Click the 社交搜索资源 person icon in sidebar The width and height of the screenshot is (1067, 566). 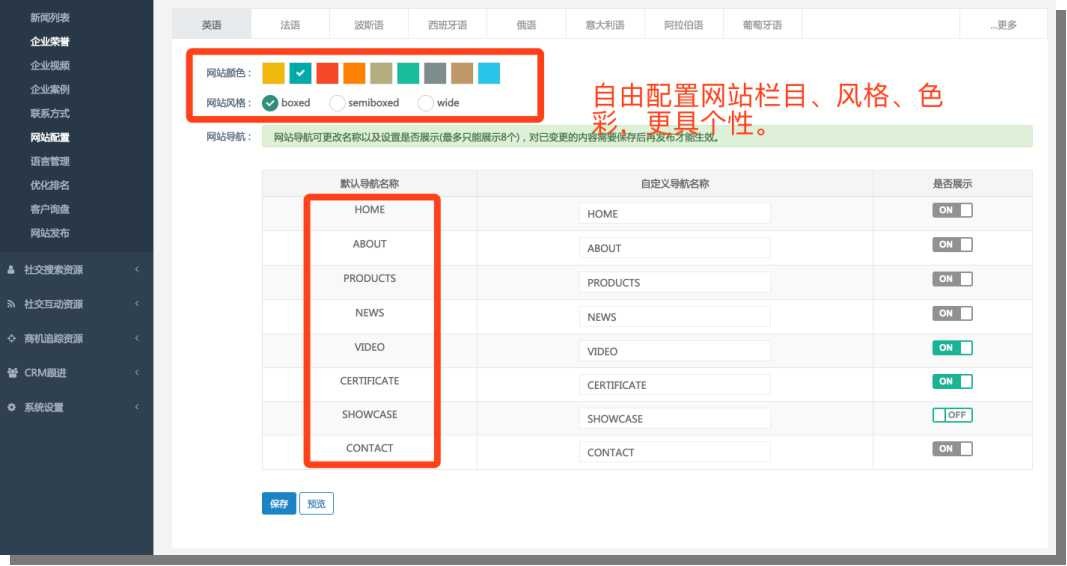click(x=11, y=270)
